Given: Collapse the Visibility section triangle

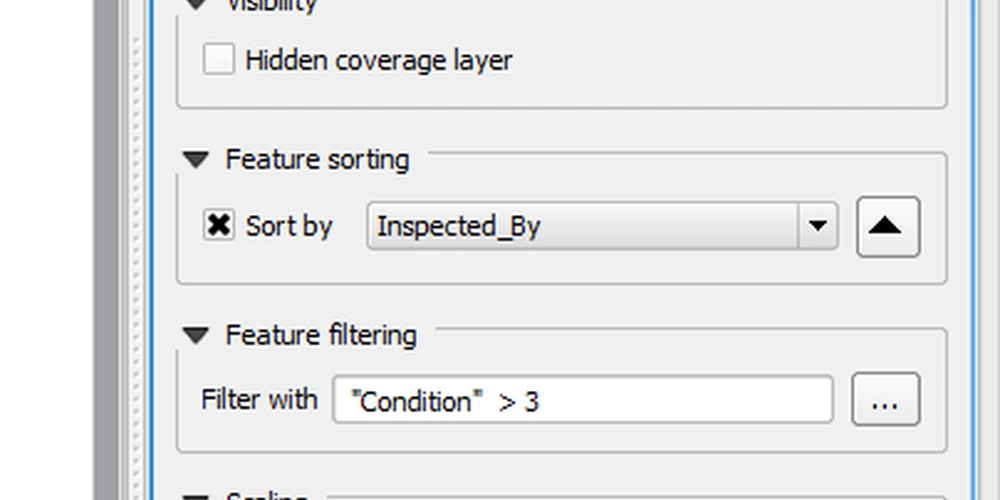Looking at the screenshot, I should 196,4.
